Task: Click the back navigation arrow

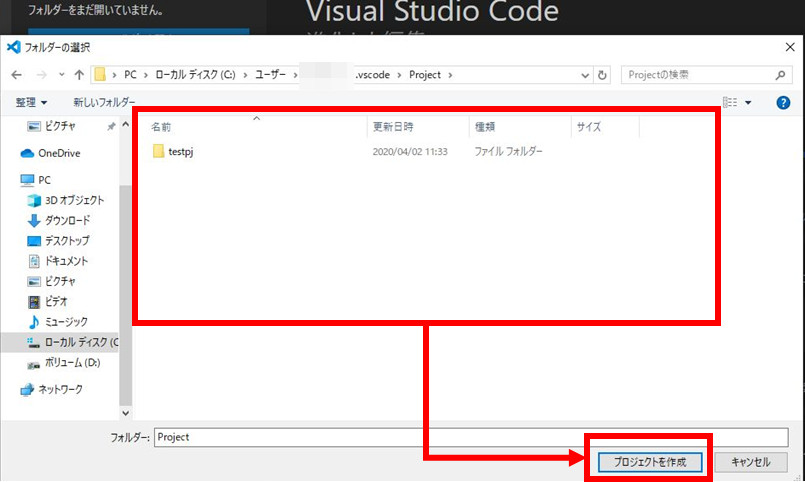Action: (x=16, y=75)
